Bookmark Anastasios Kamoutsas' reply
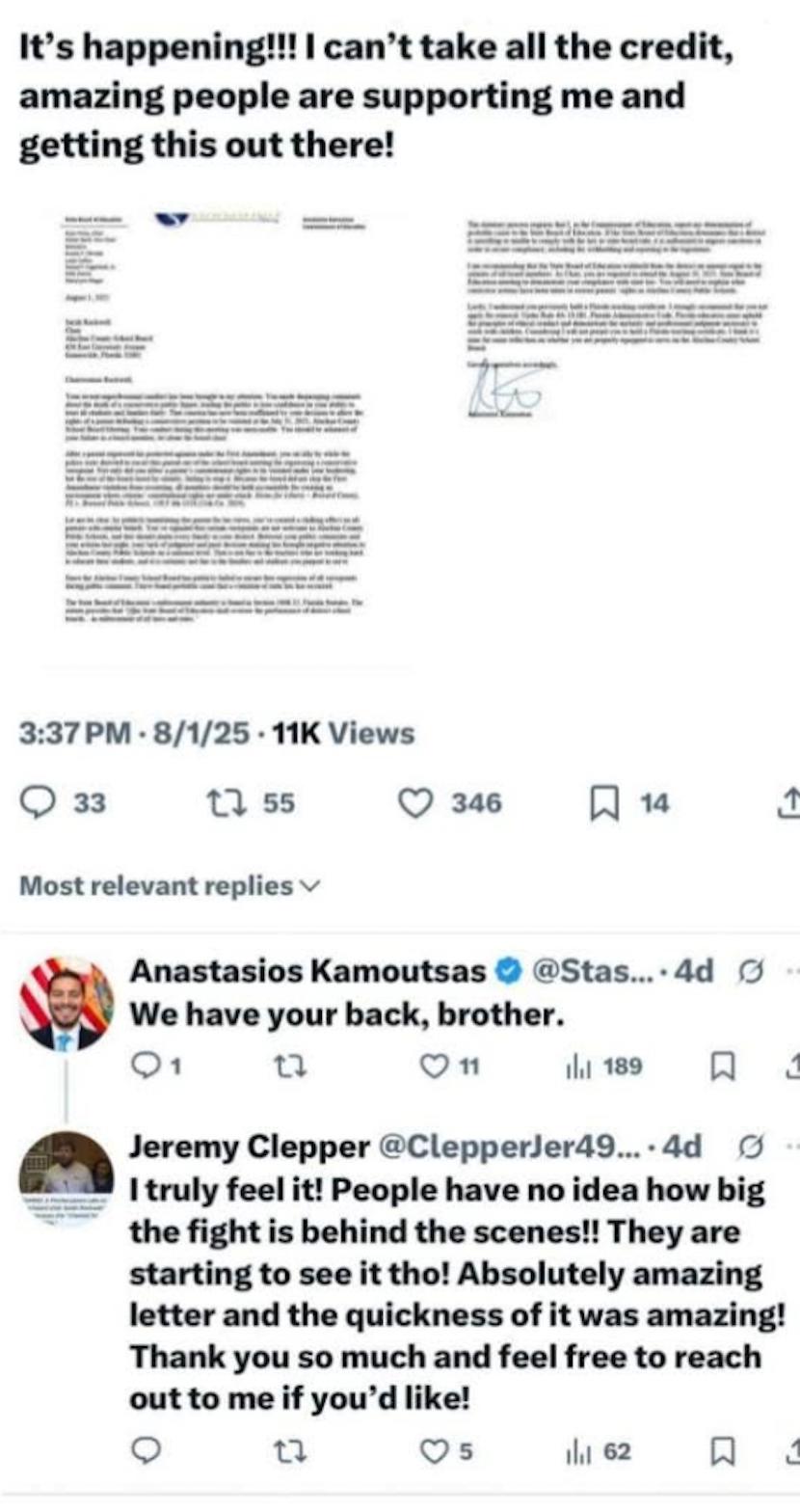Viewport: 800px width, 1512px height. (723, 1066)
